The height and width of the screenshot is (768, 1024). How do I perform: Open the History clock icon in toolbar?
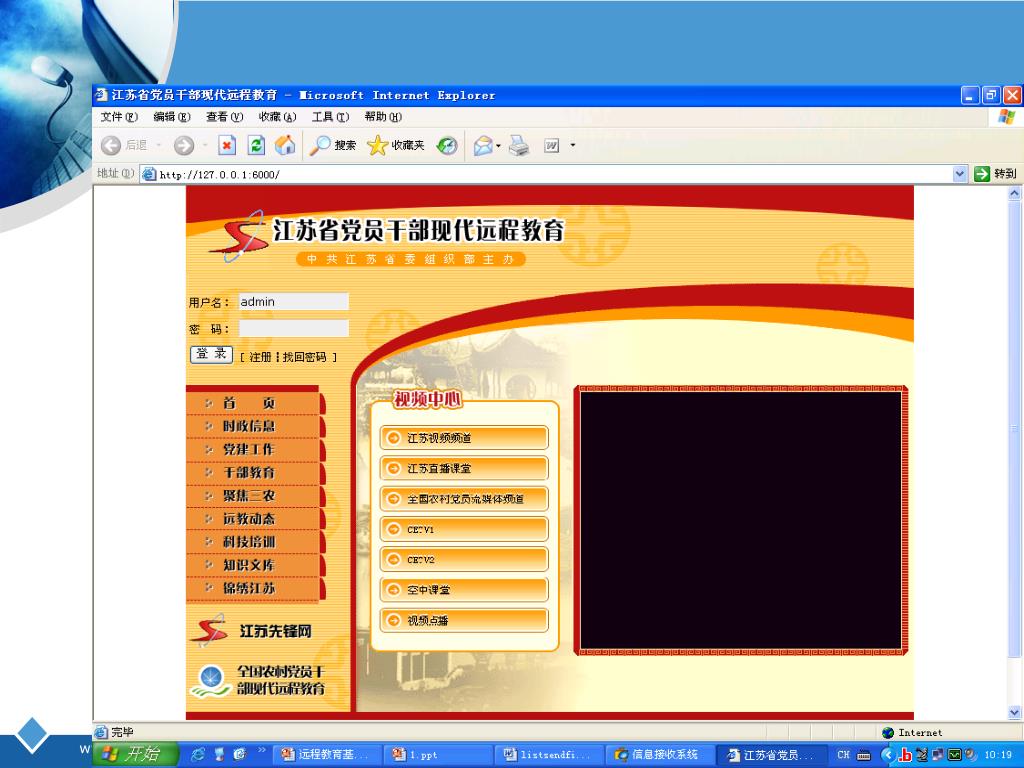(447, 145)
